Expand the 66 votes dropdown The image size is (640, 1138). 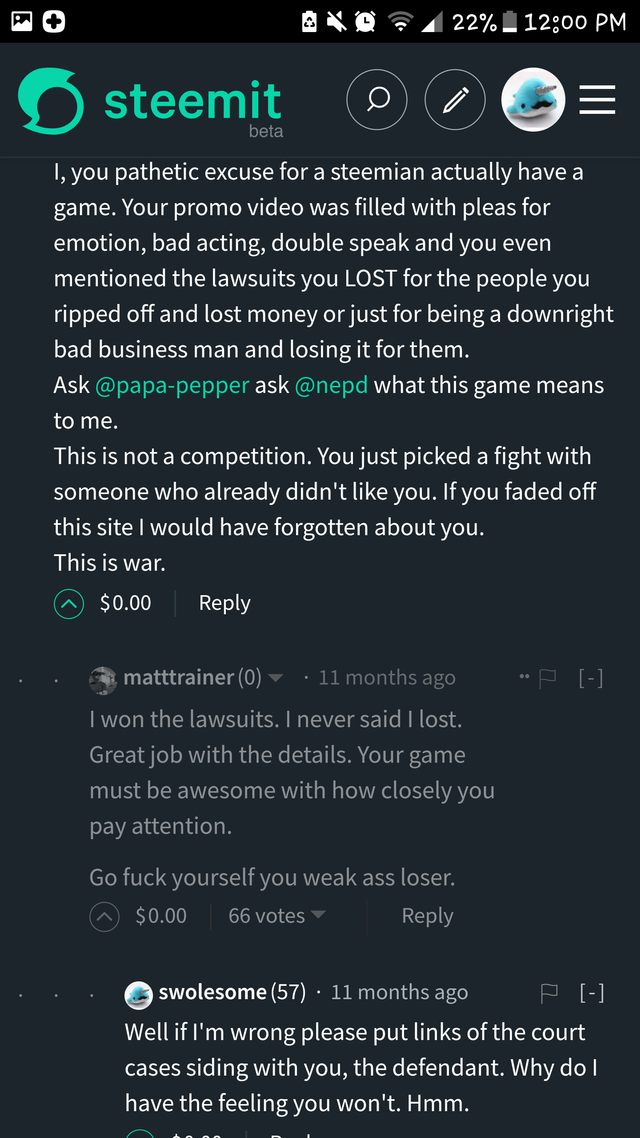coord(277,915)
